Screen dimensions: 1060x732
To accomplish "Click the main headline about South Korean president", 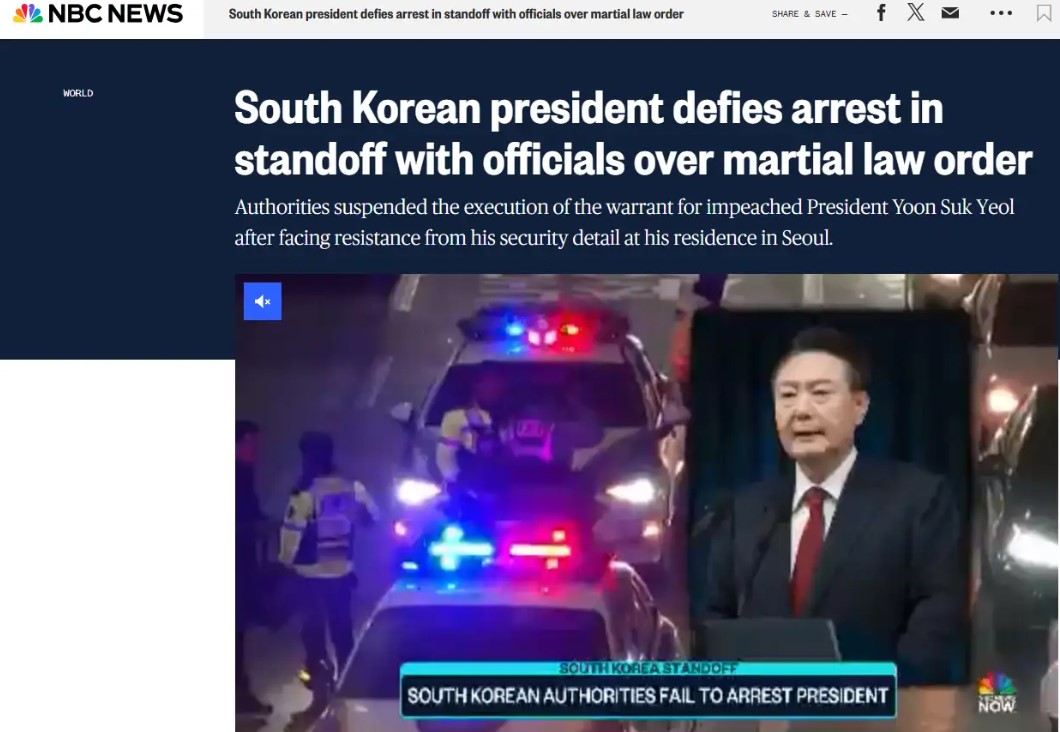I will coord(632,133).
